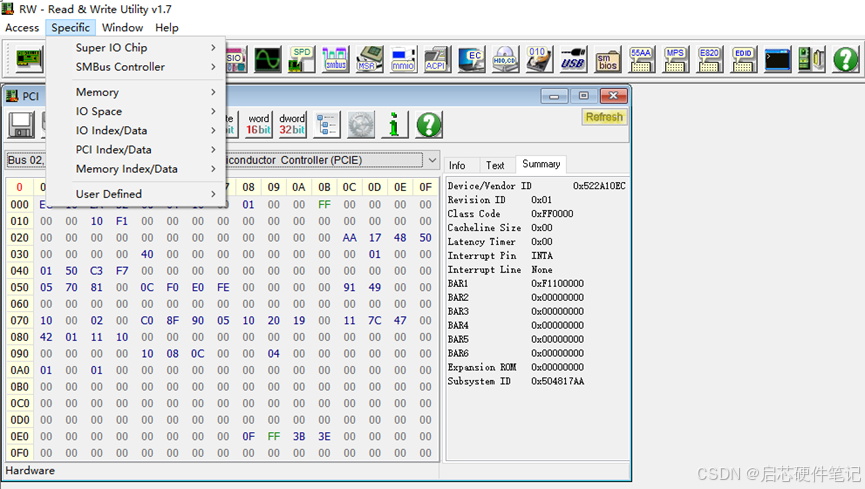Click byte AA in row 020
The height and width of the screenshot is (489, 865).
pos(349,238)
